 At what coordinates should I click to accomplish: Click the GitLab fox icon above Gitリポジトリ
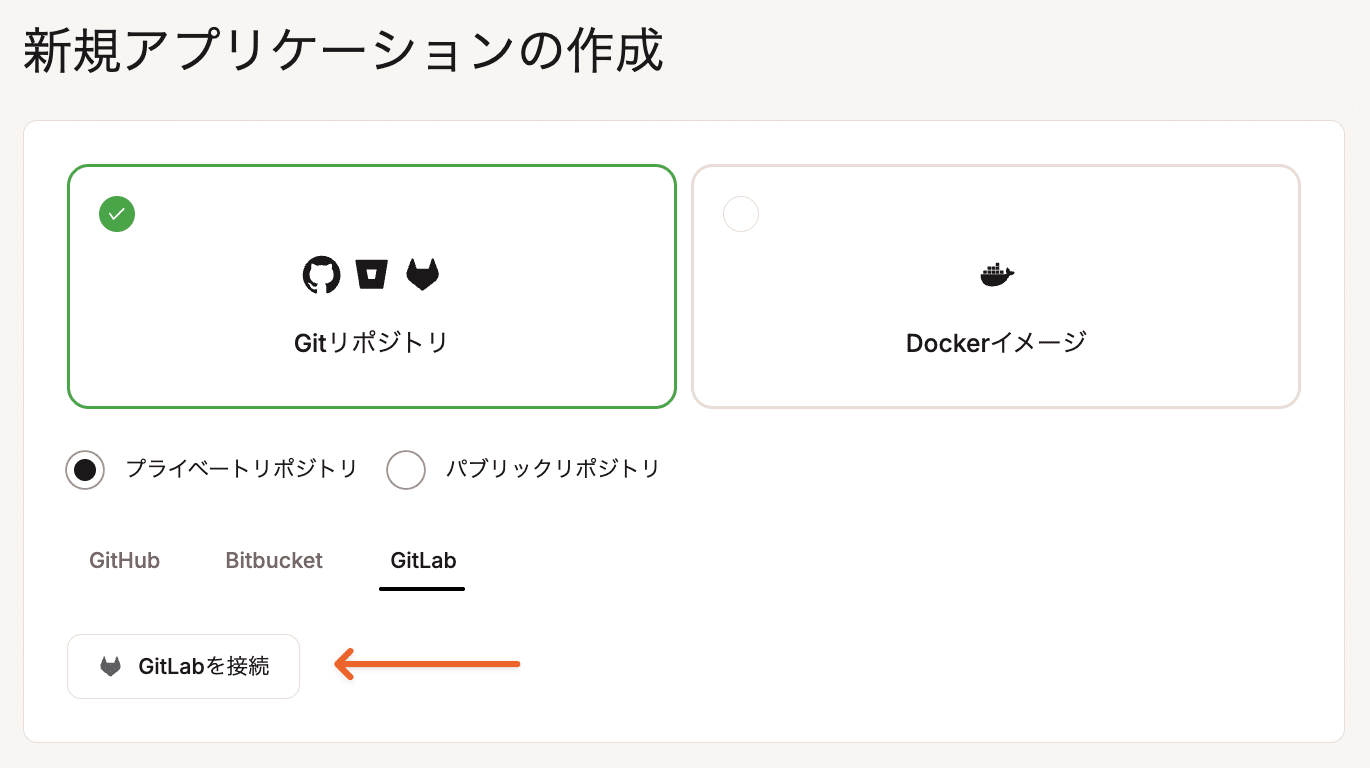[422, 274]
